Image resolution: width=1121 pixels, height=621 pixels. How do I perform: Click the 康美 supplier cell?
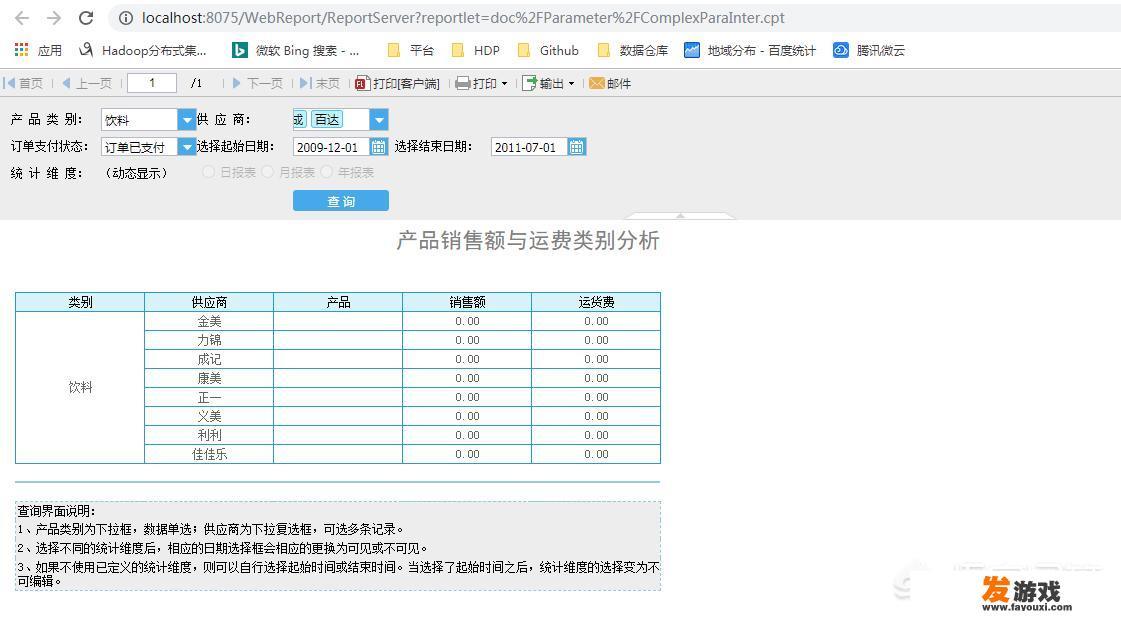(209, 378)
